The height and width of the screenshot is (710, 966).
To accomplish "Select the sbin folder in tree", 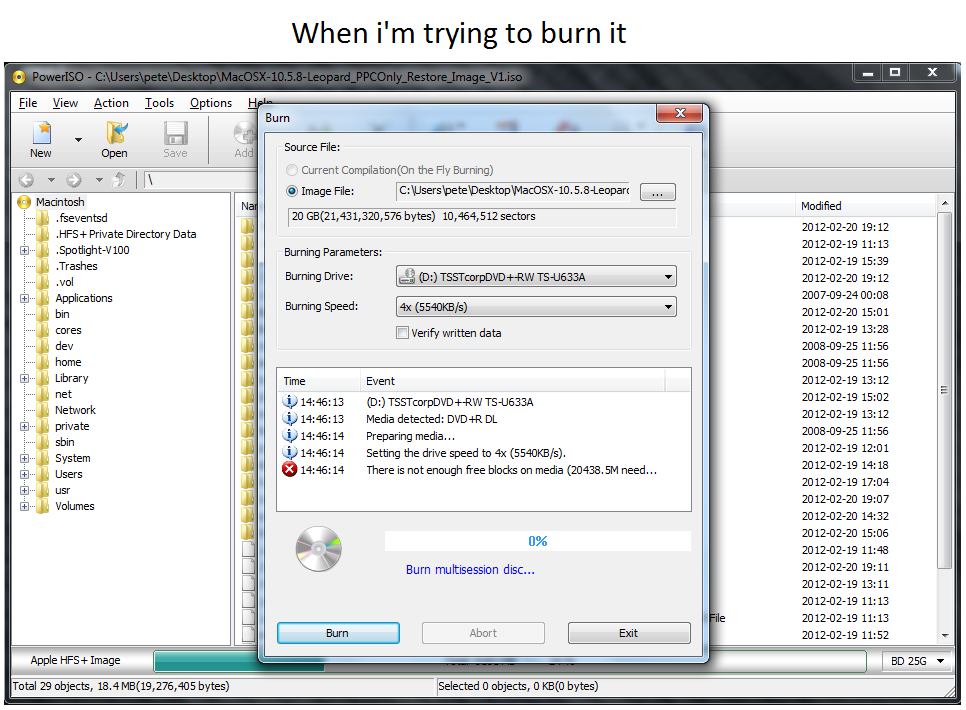I will [x=65, y=442].
